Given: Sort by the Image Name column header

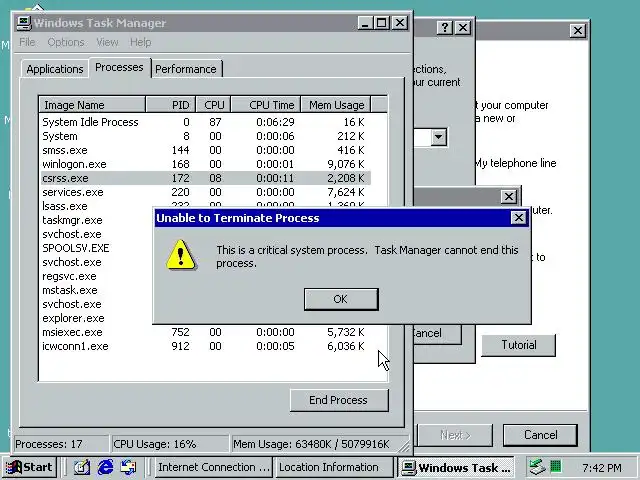Looking at the screenshot, I should pyautogui.click(x=92, y=105).
